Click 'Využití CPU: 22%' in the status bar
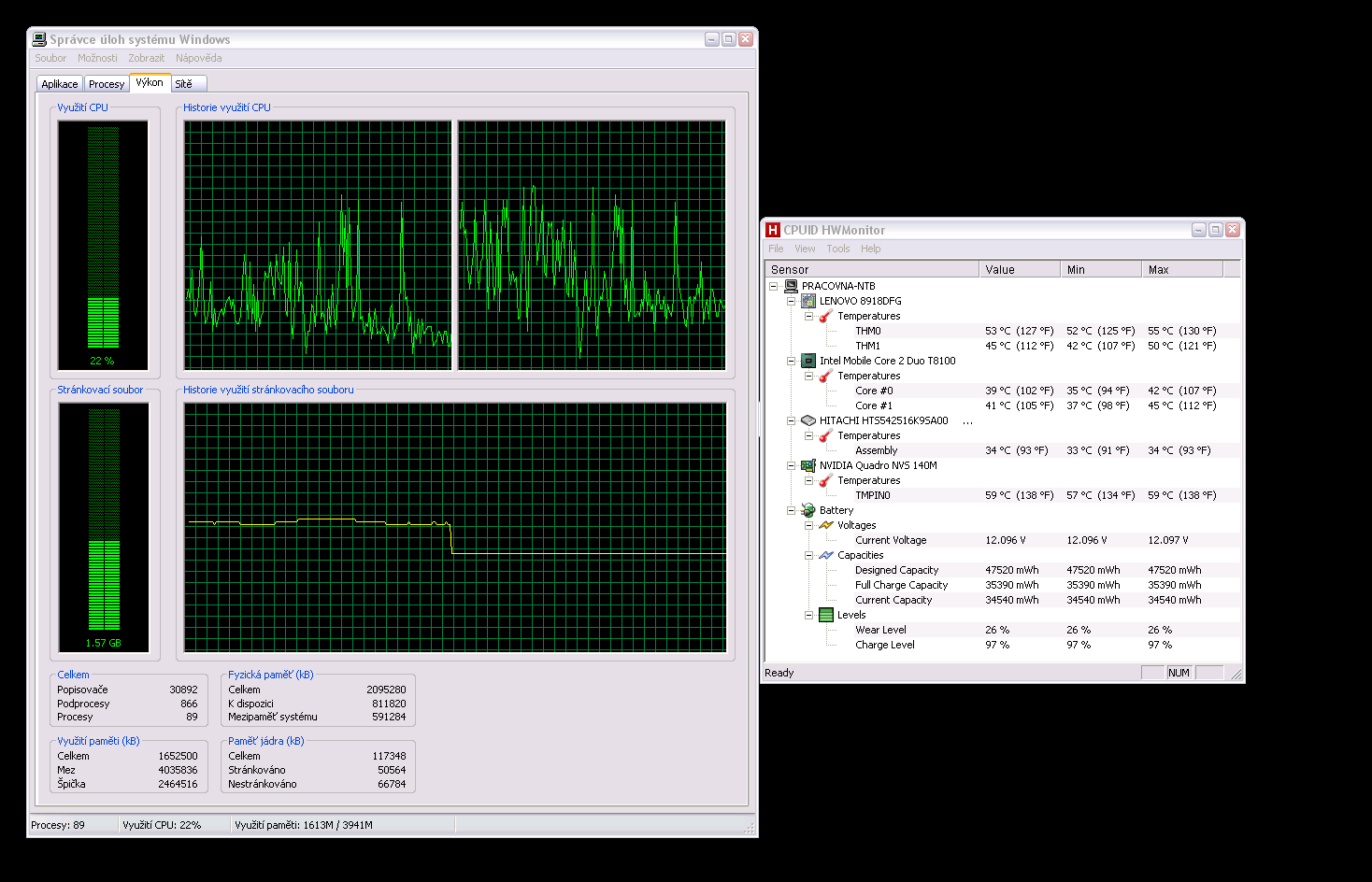 162,825
